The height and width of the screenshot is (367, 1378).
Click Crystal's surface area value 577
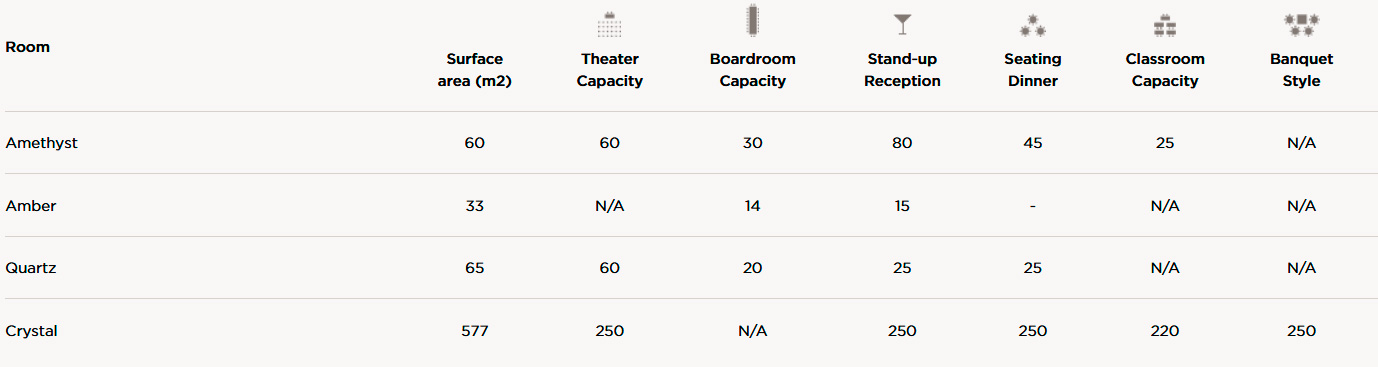[x=475, y=331]
